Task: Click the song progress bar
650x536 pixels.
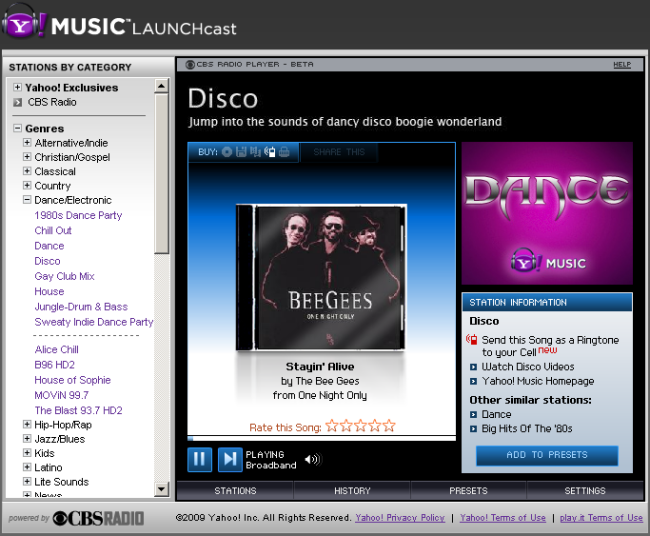Action: click(x=322, y=438)
